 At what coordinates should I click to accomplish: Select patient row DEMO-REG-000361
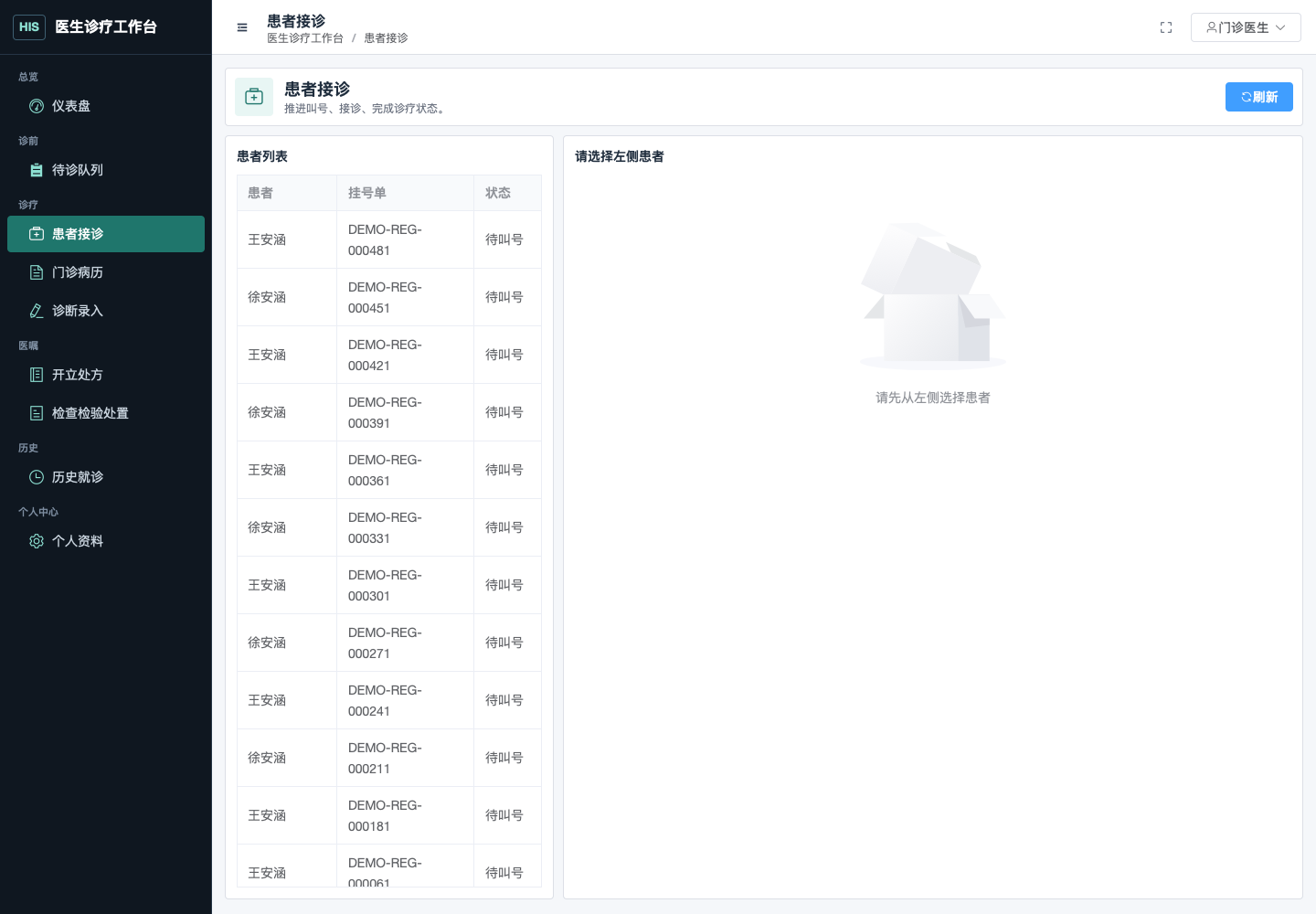pos(389,470)
